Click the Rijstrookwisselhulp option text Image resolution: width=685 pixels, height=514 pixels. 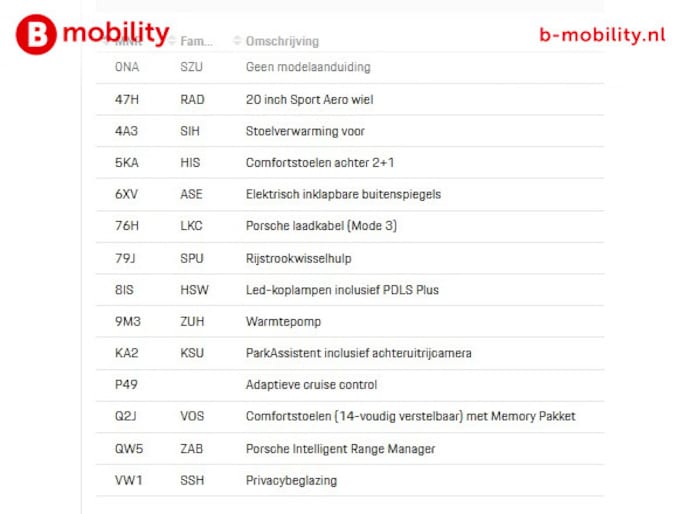(x=298, y=258)
